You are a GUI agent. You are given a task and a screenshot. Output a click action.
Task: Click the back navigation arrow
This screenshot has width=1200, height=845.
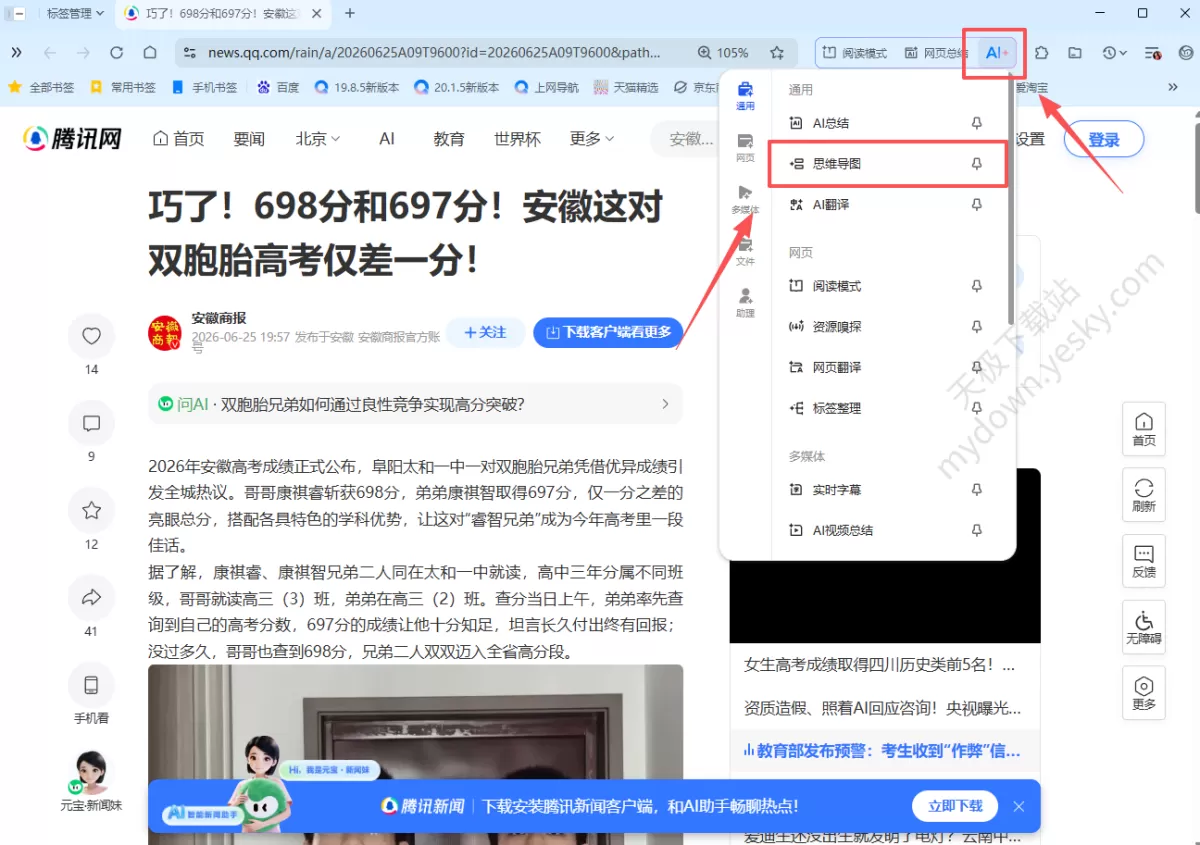tap(50, 53)
